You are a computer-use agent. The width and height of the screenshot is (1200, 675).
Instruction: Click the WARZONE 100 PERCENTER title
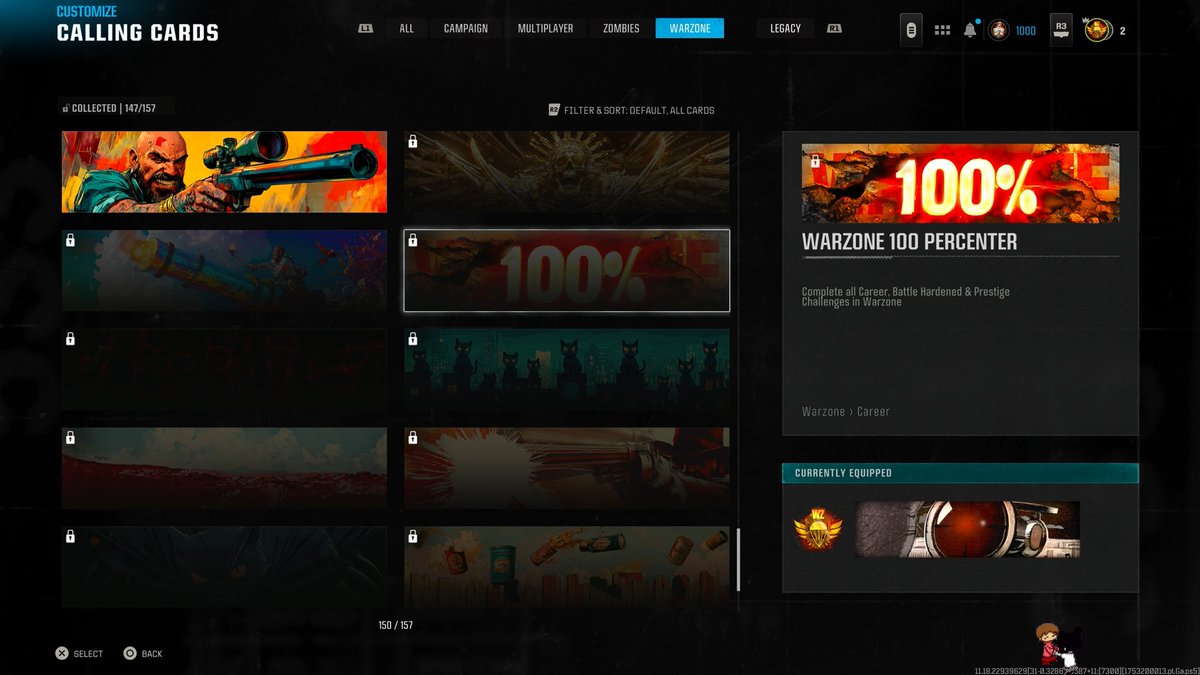tap(909, 243)
